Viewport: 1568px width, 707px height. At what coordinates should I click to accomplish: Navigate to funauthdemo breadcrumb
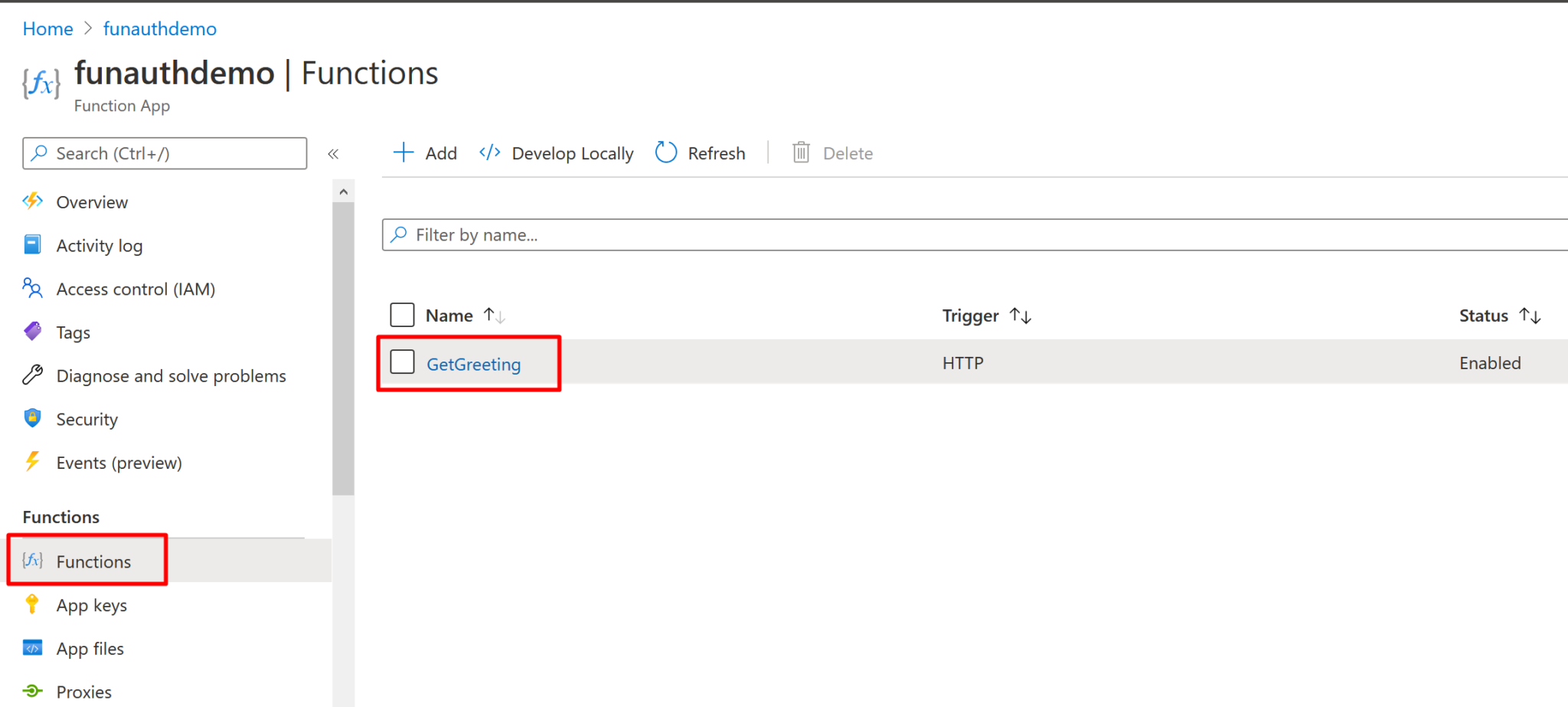coord(160,28)
